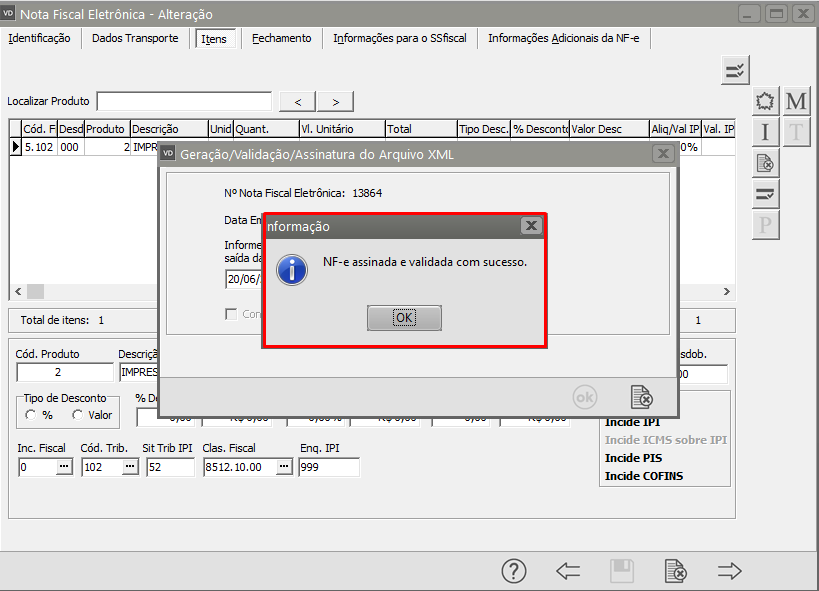Screen dimensions: 819x591
Task: Click the checklist icon at top right
Action: (x=735, y=70)
